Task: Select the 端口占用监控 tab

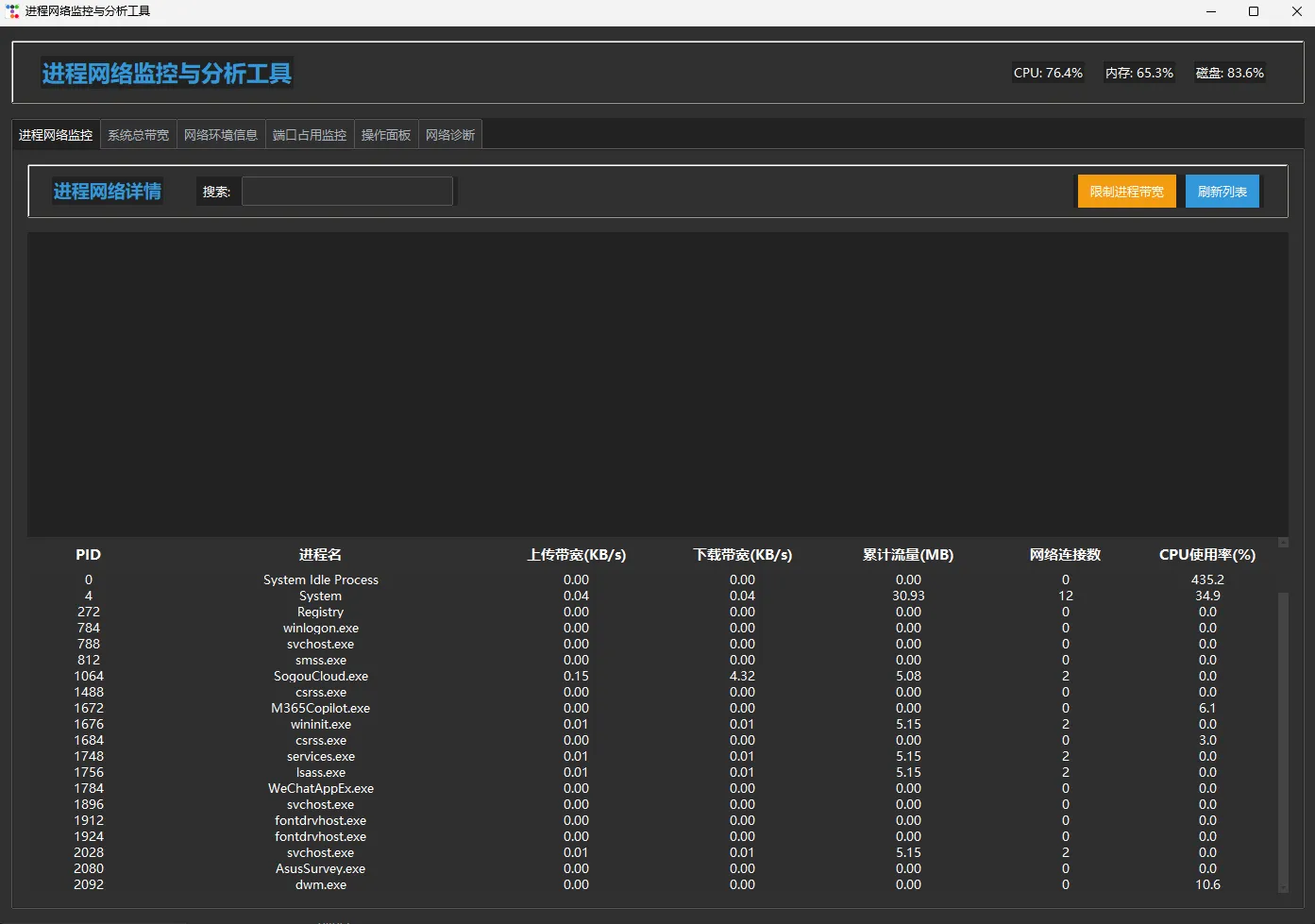Action: pos(310,135)
